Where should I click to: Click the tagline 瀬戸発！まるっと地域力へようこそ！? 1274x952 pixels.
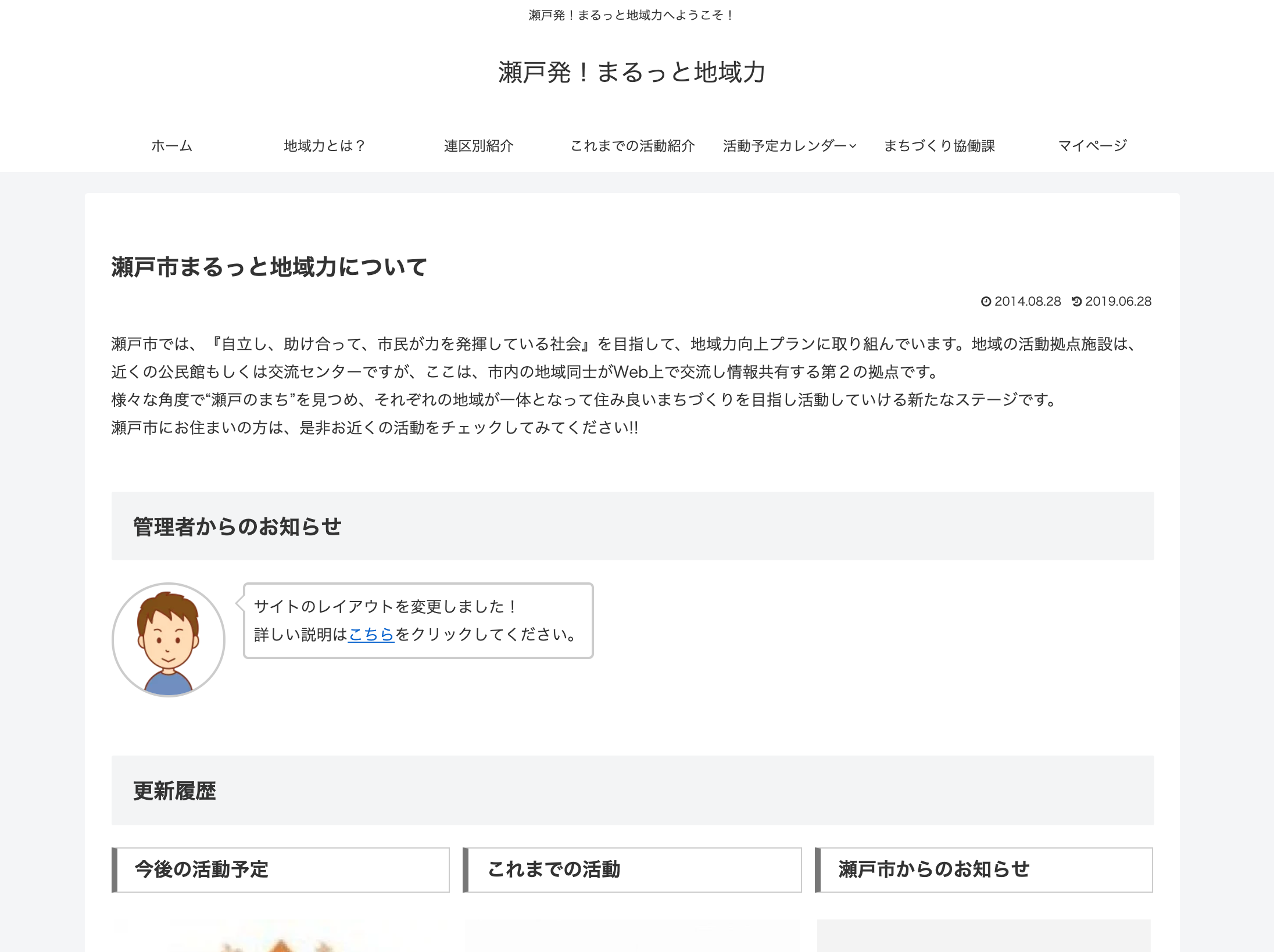coord(632,15)
